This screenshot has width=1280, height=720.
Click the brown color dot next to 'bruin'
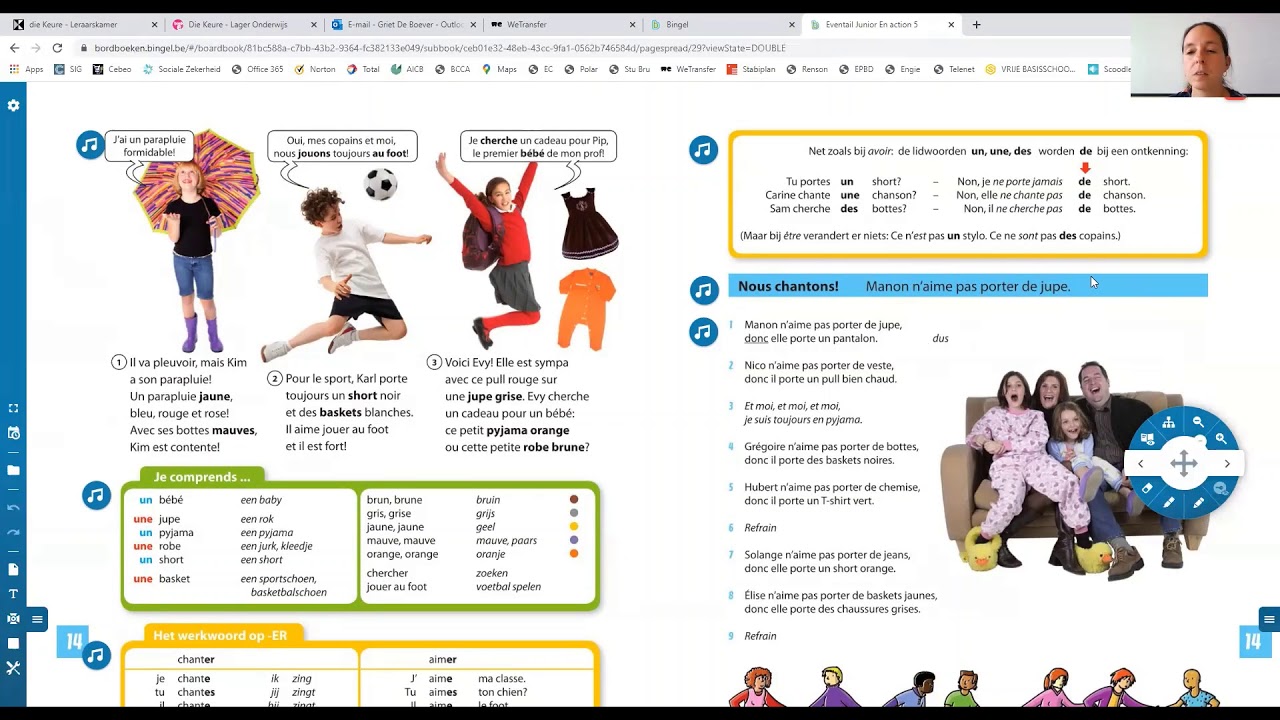pos(574,500)
